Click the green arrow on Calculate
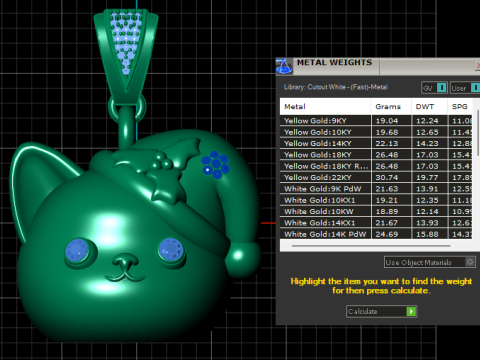 pos(411,311)
